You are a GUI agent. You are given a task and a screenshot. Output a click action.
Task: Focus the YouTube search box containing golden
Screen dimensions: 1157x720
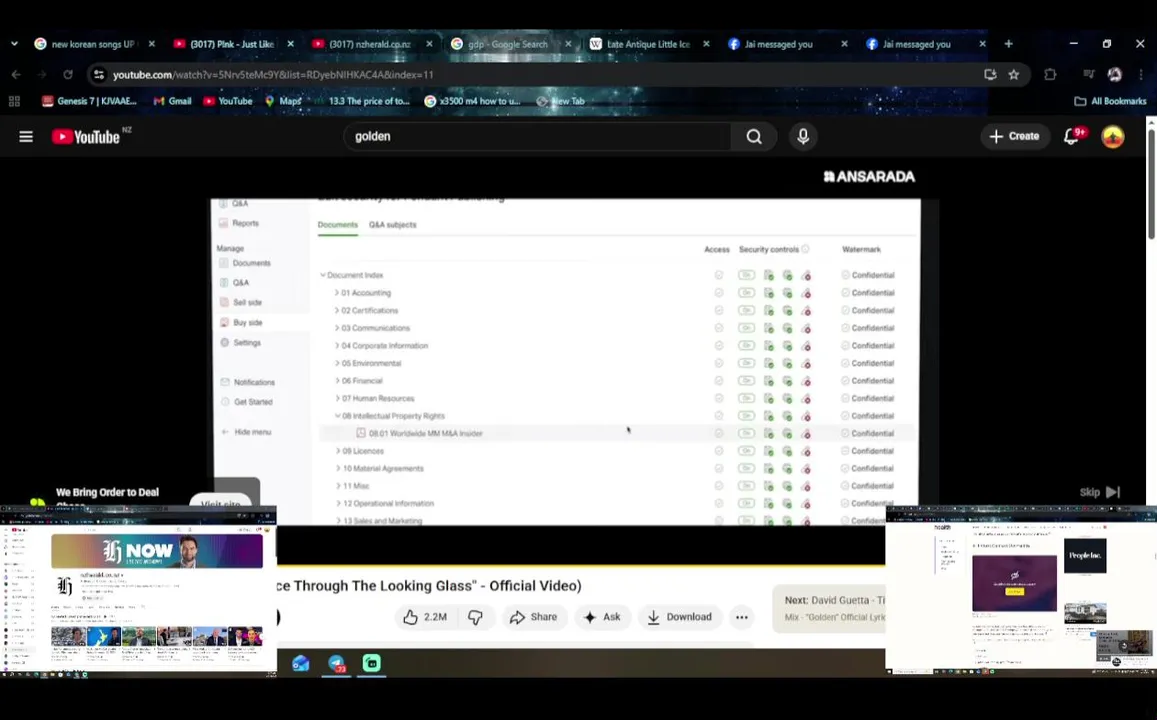pos(537,136)
